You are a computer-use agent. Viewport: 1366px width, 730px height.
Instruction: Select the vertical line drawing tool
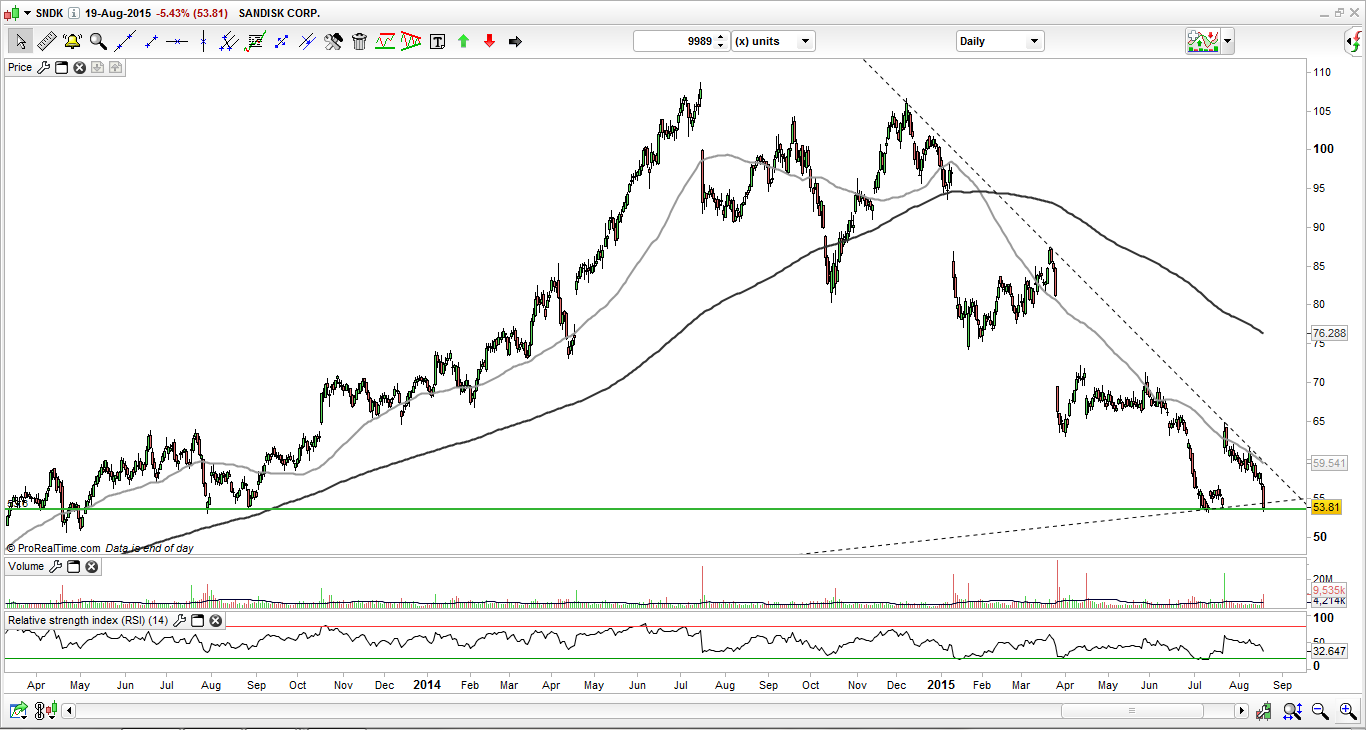203,41
